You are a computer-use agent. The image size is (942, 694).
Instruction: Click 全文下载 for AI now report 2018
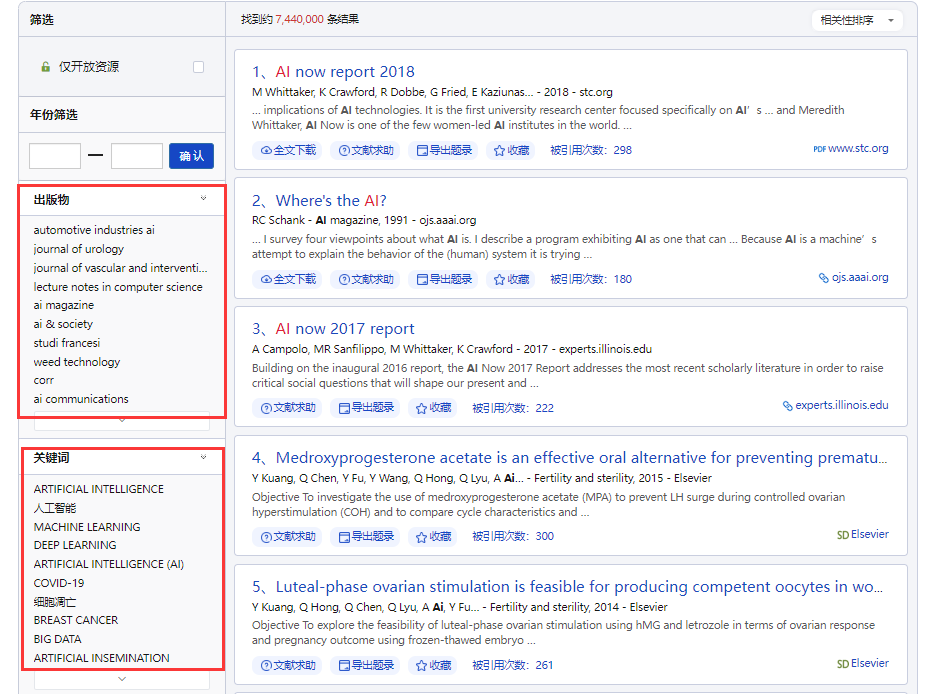[288, 150]
